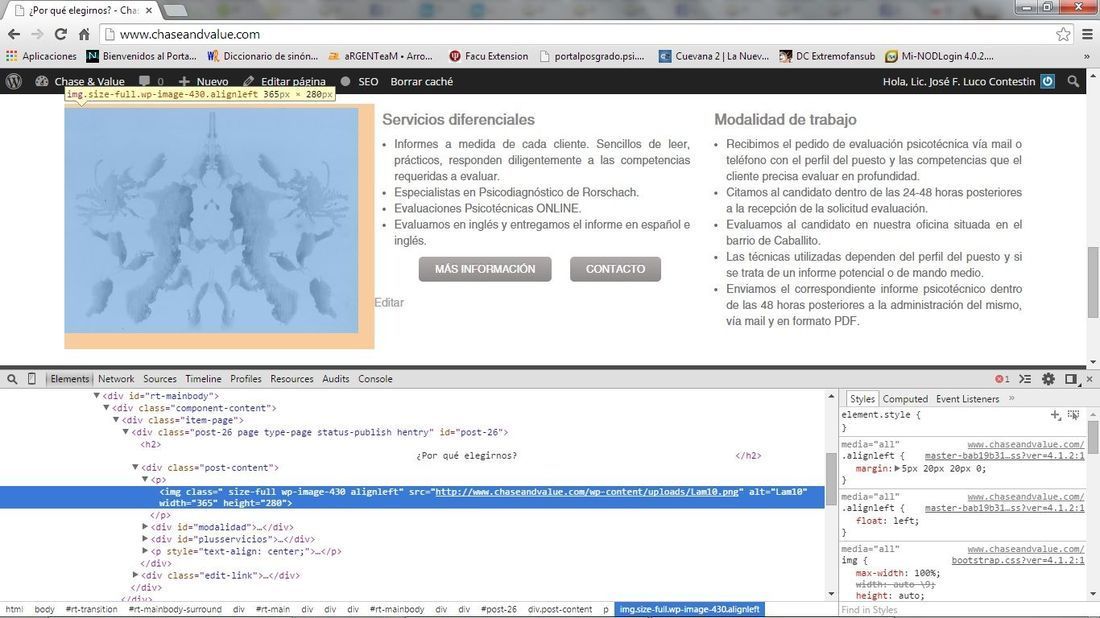Expand the margin property triangle
The height and width of the screenshot is (618, 1100).
(x=897, y=468)
